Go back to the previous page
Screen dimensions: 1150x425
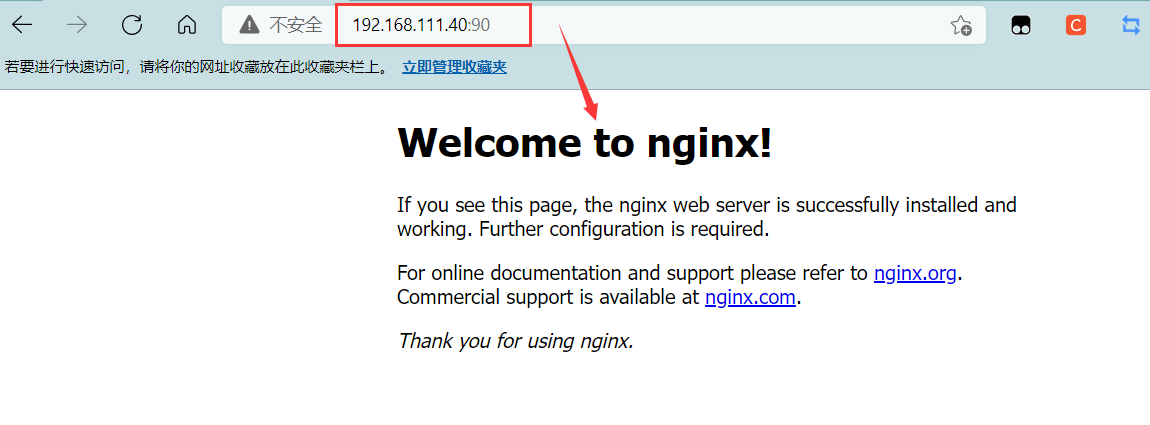[x=23, y=25]
